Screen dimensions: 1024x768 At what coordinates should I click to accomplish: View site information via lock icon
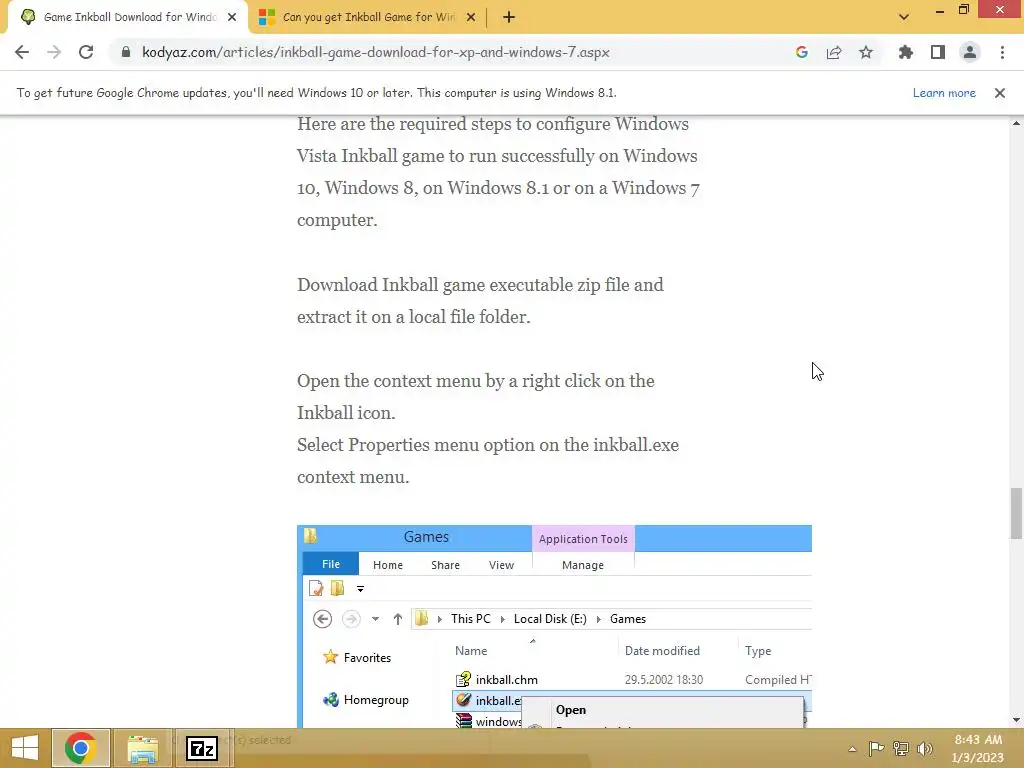click(x=126, y=52)
